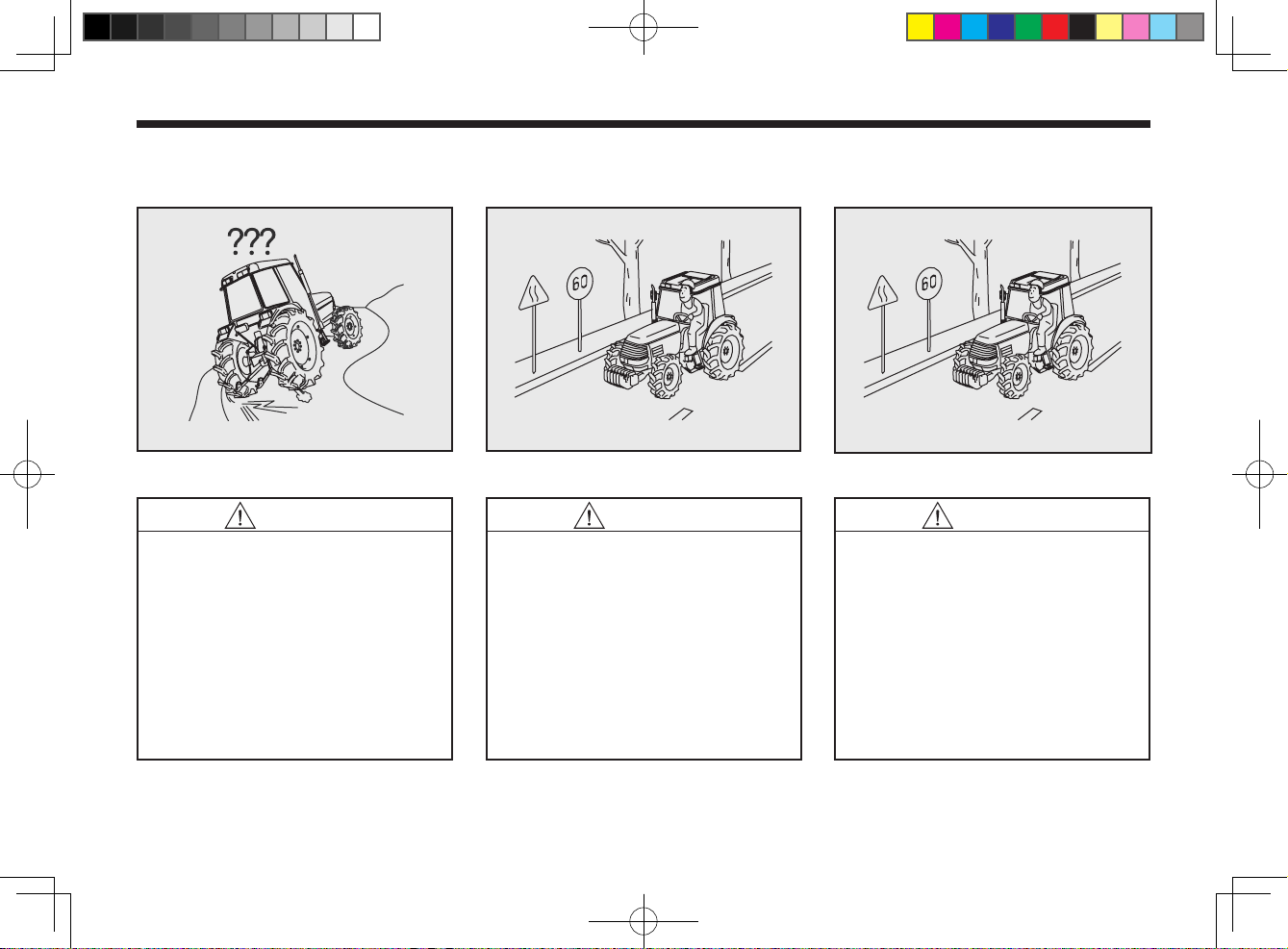Click the ??? marks above the tipping tractor
This screenshot has height=949, width=1288.
[x=252, y=240]
